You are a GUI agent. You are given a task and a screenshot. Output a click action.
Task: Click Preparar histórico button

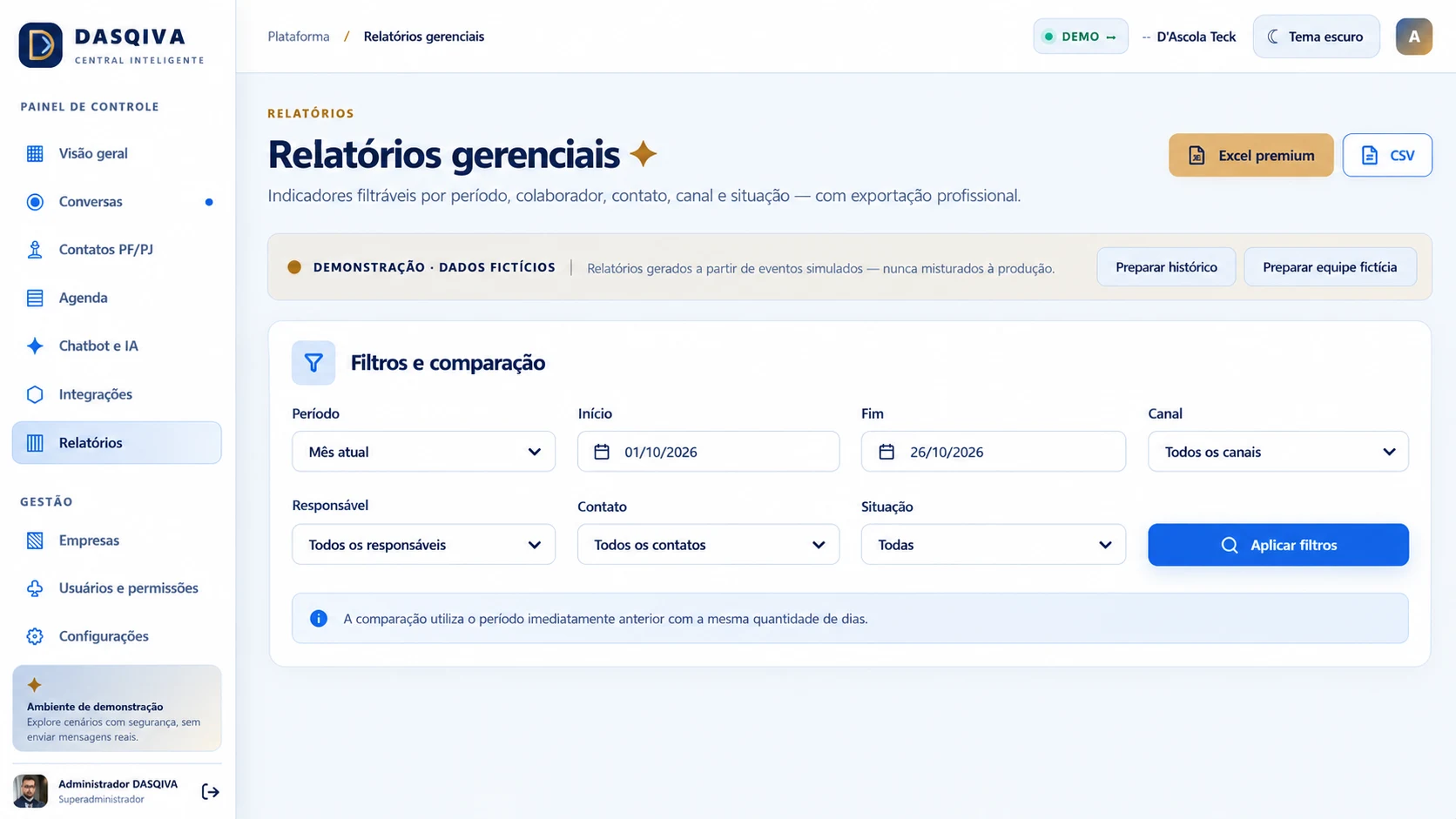(1166, 267)
